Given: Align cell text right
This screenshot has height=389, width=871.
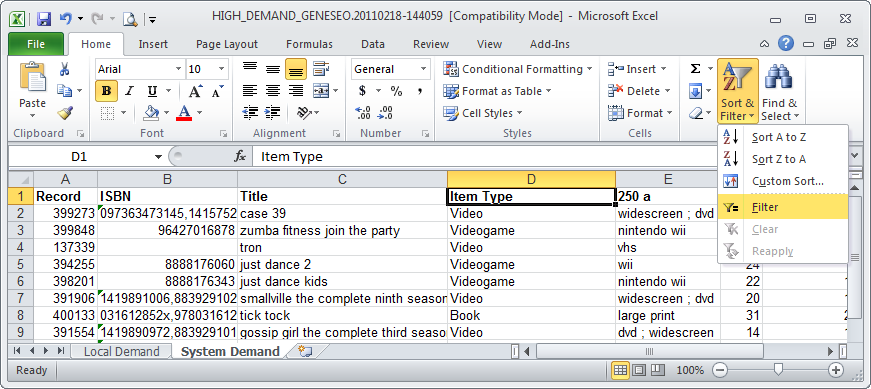Looking at the screenshot, I should (x=296, y=91).
